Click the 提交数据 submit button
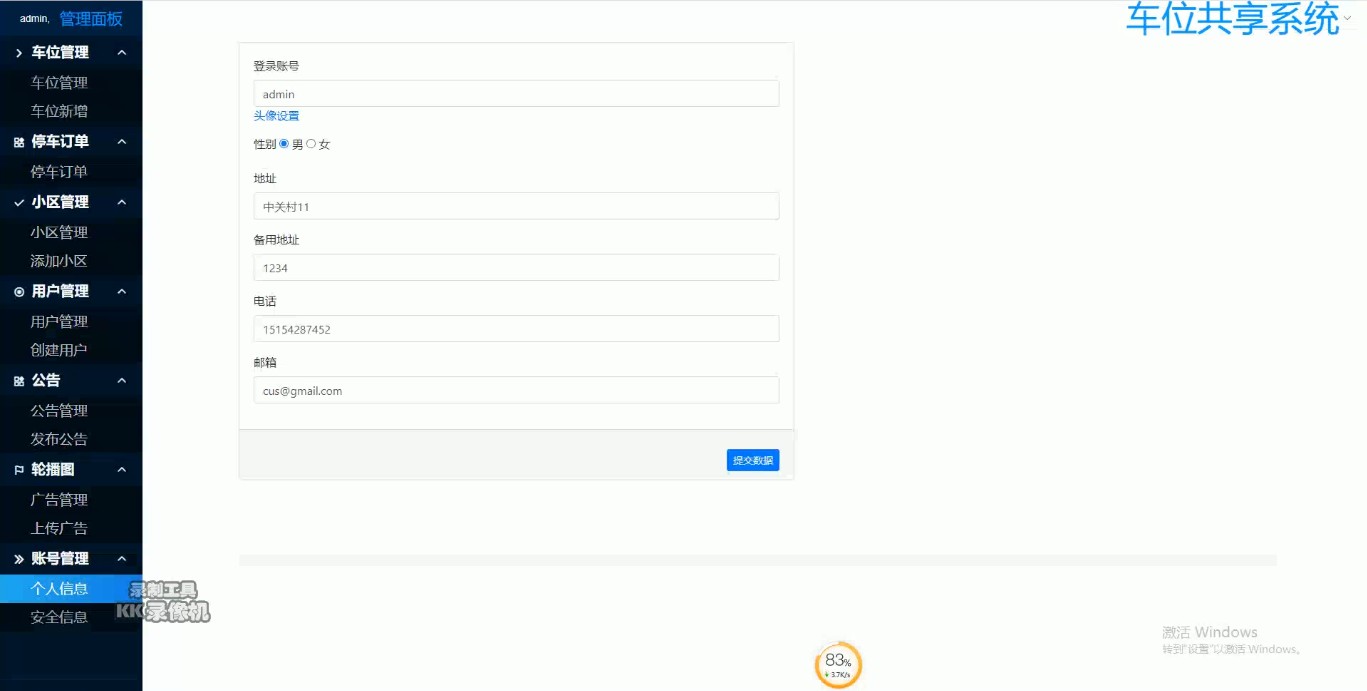The height and width of the screenshot is (691, 1367). pos(752,460)
